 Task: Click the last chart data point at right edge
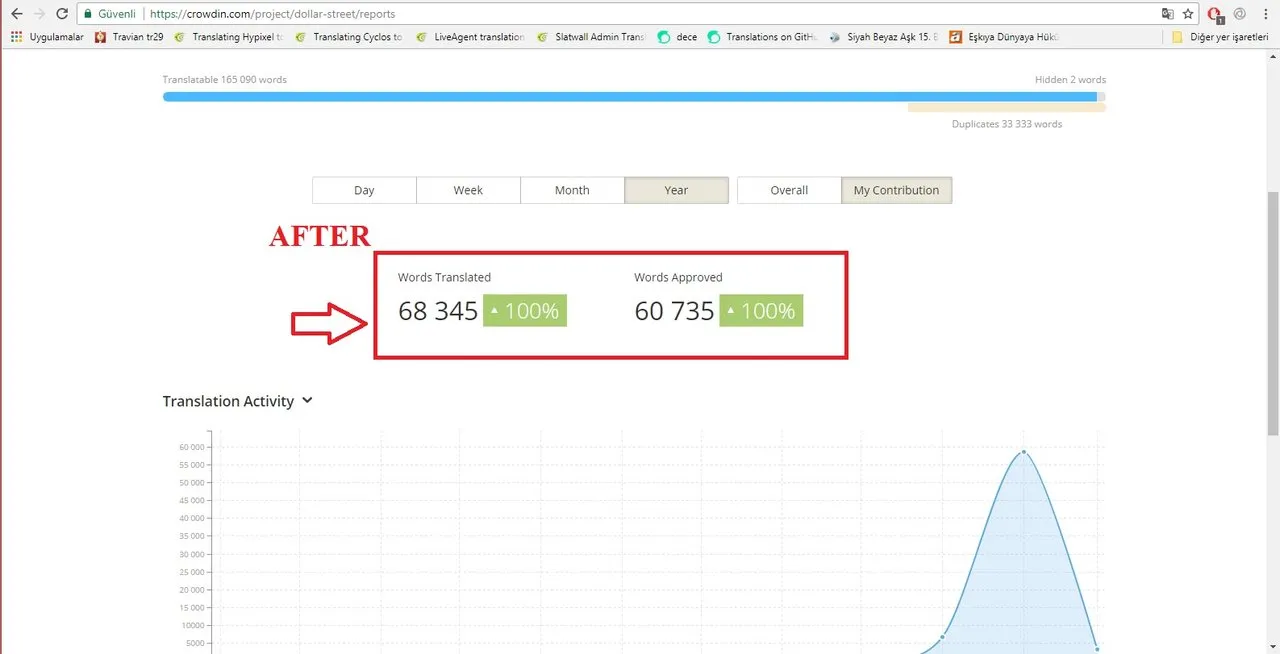(1097, 649)
